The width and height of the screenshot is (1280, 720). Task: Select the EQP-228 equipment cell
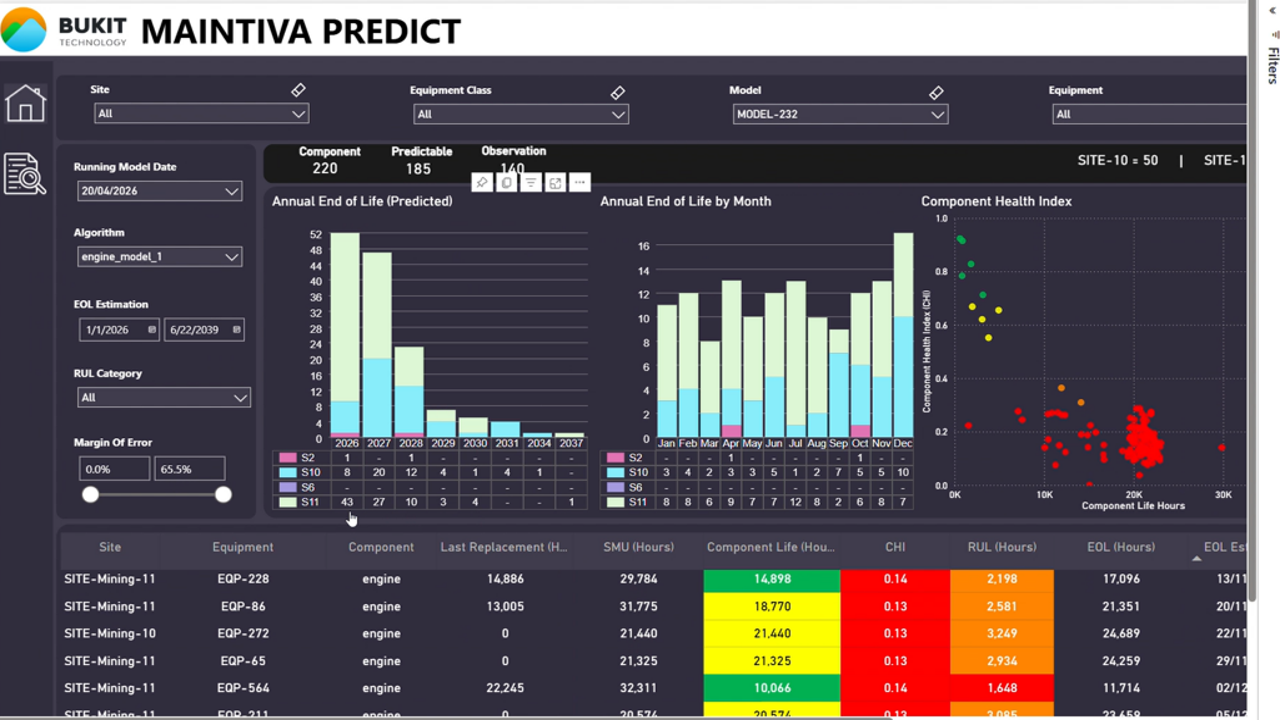point(242,579)
